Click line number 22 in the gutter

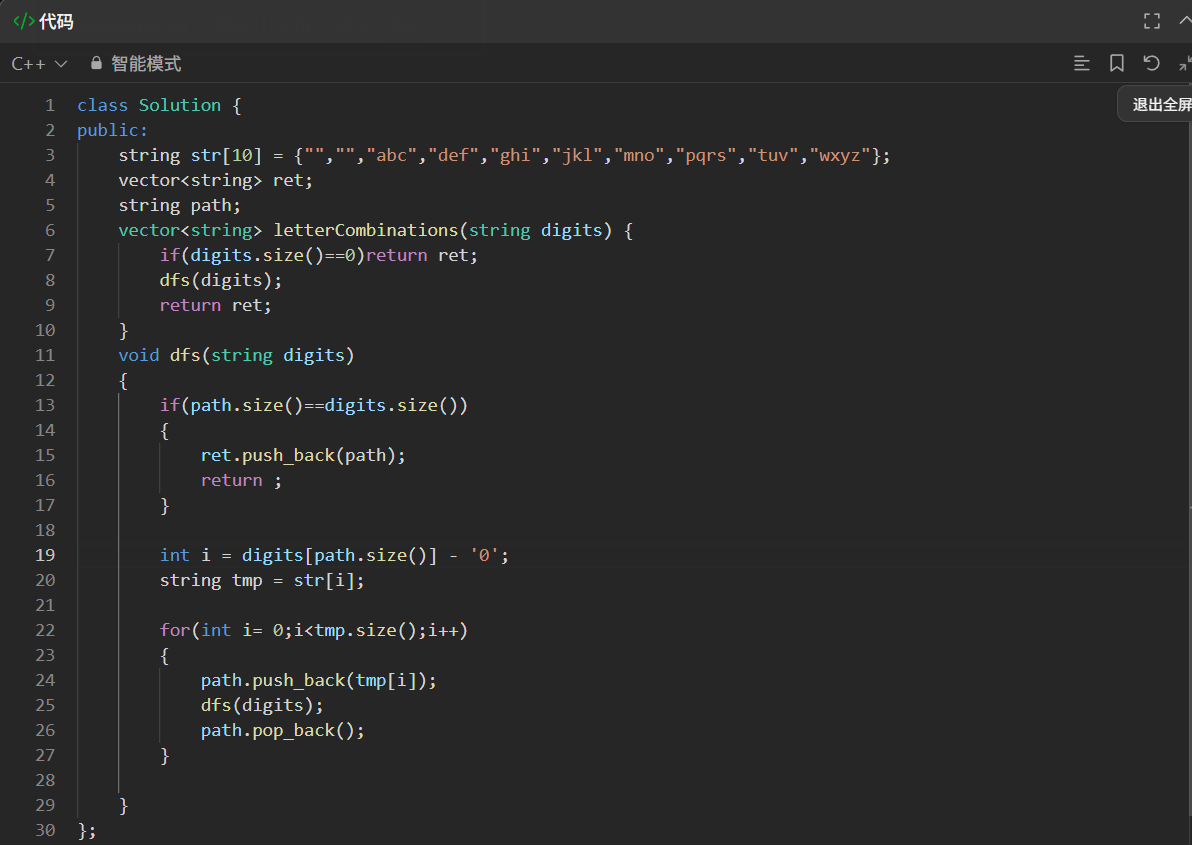coord(45,630)
